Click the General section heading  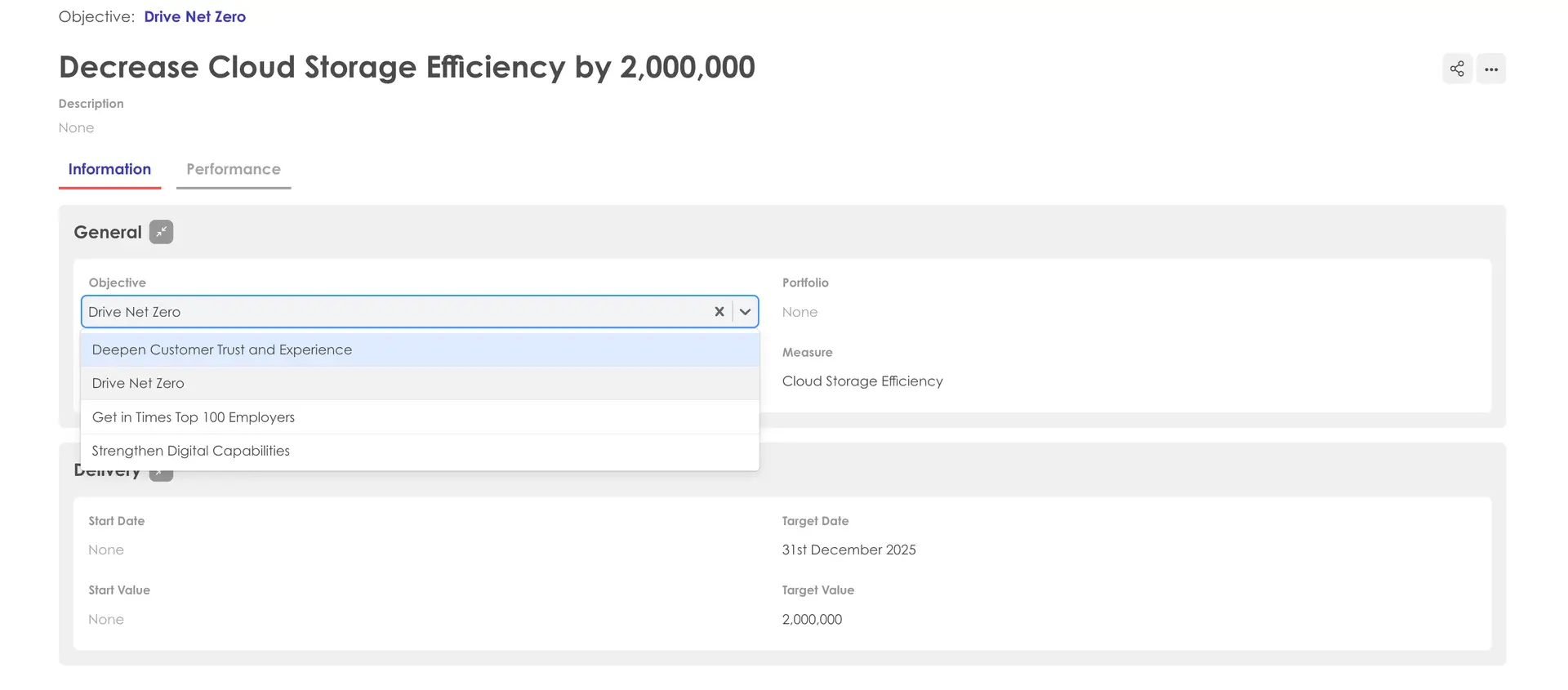point(108,232)
